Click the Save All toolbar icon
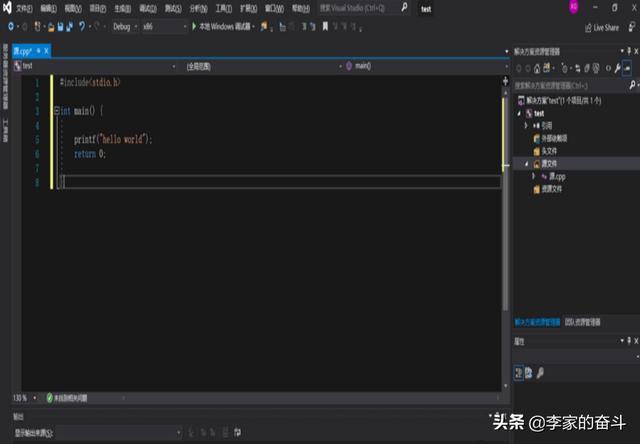 coord(66,27)
